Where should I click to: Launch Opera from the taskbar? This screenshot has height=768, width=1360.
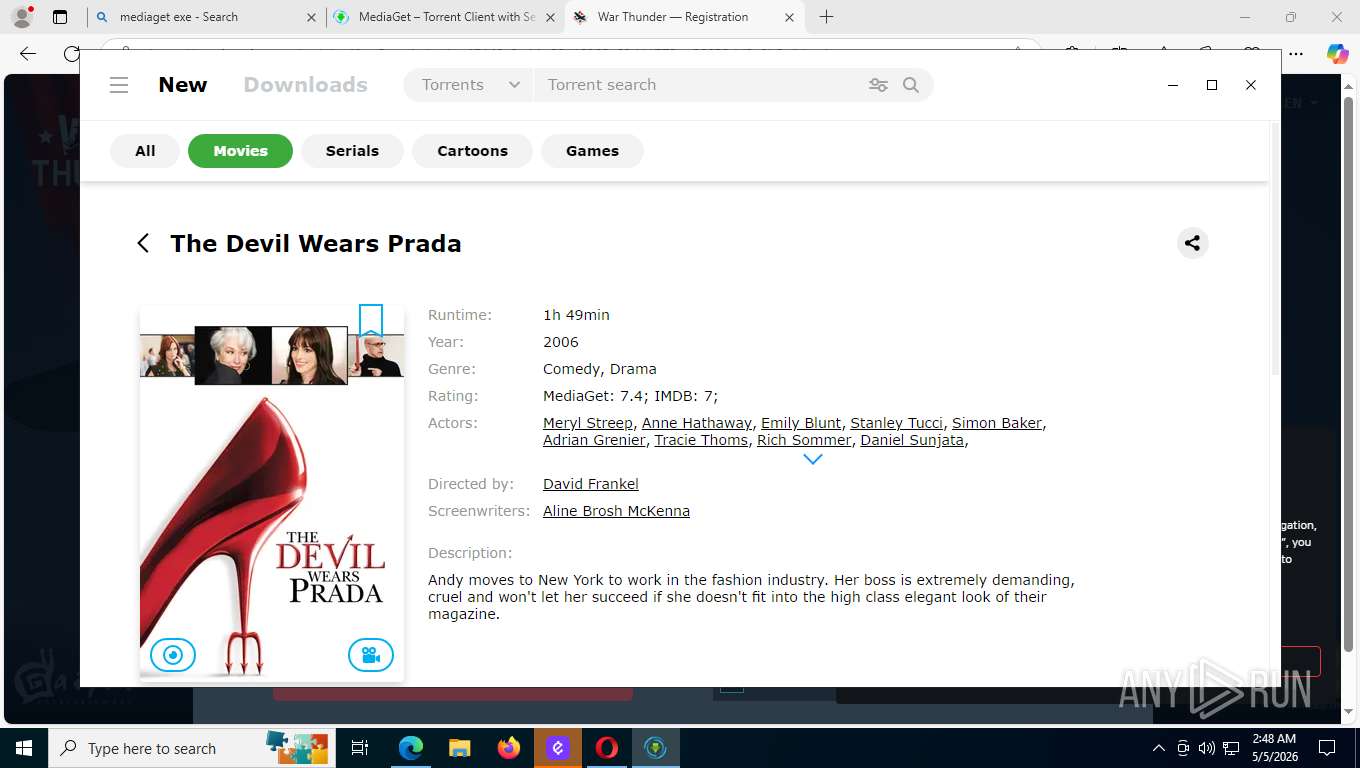tap(607, 748)
